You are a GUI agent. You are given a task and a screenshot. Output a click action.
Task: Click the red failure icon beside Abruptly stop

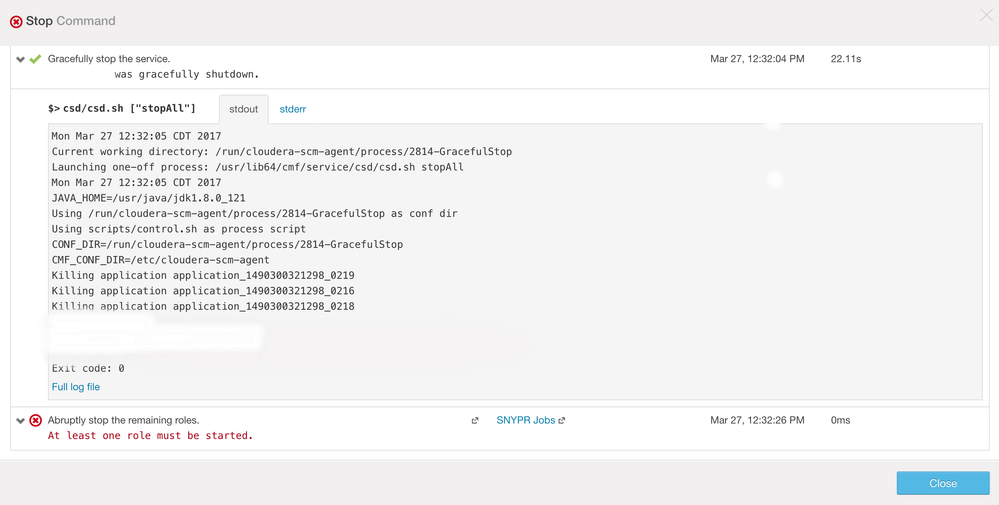click(35, 421)
